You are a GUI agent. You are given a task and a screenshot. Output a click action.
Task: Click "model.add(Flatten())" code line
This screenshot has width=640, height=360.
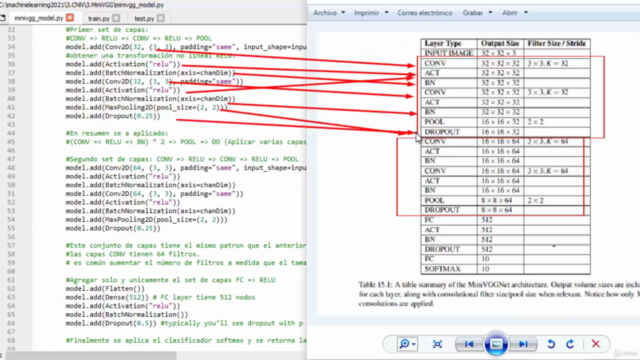(x=105, y=289)
